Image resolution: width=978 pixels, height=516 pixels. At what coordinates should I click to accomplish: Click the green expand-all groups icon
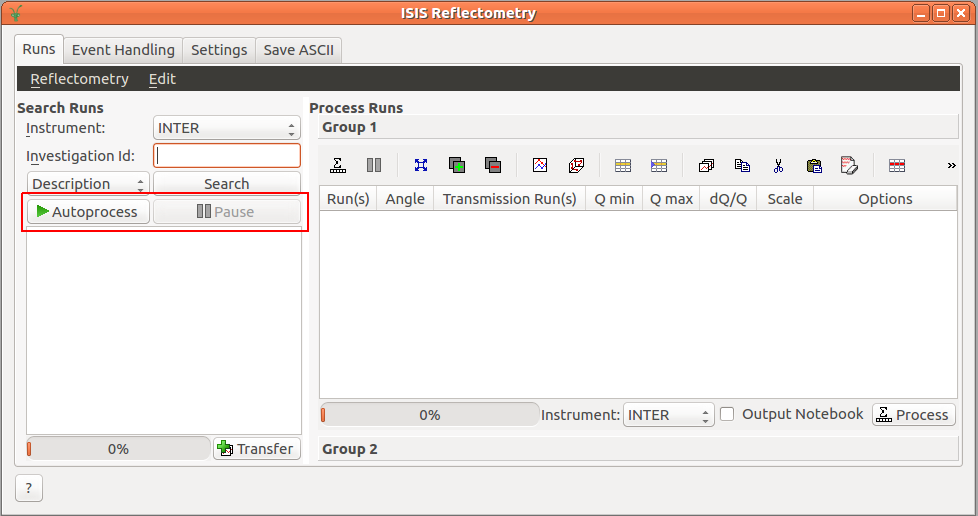457,165
